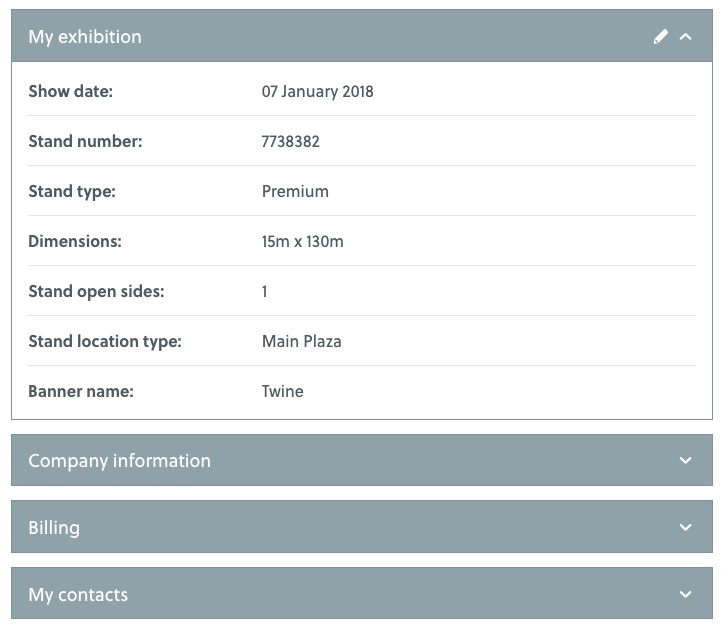Image resolution: width=725 pixels, height=629 pixels.
Task: Open My contacts using its down chevron
Action: 685,594
